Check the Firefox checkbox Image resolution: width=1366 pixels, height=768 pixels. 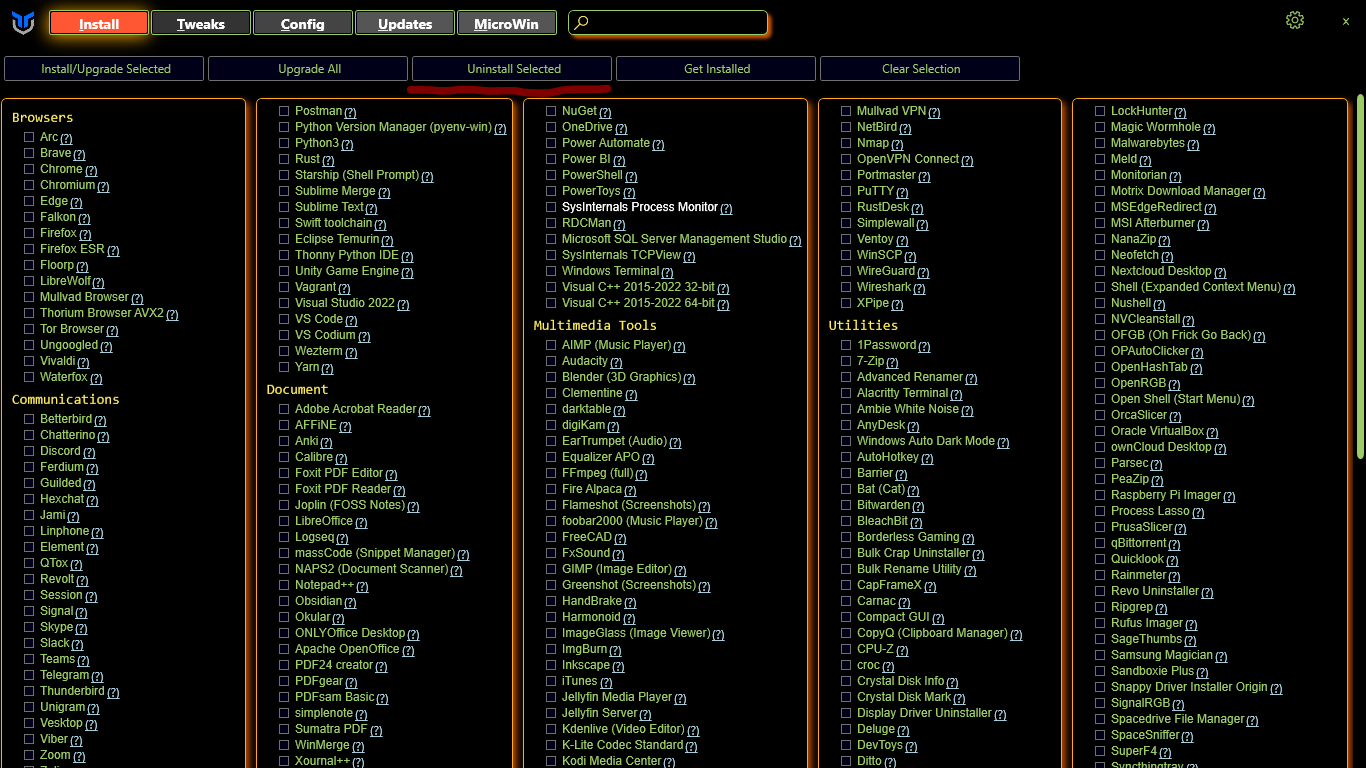pyautogui.click(x=30, y=233)
